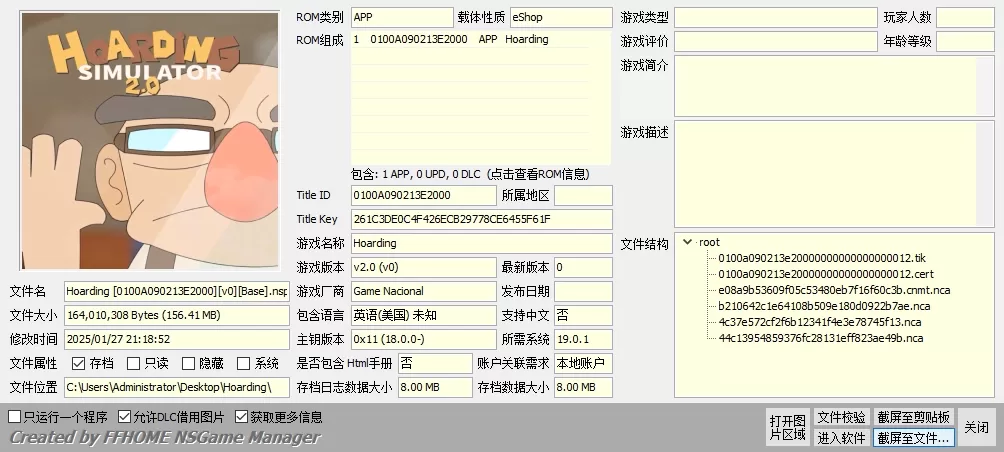Screen dimensions: 1004x452
Task: Click the Title Key value field
Action: tap(480, 219)
